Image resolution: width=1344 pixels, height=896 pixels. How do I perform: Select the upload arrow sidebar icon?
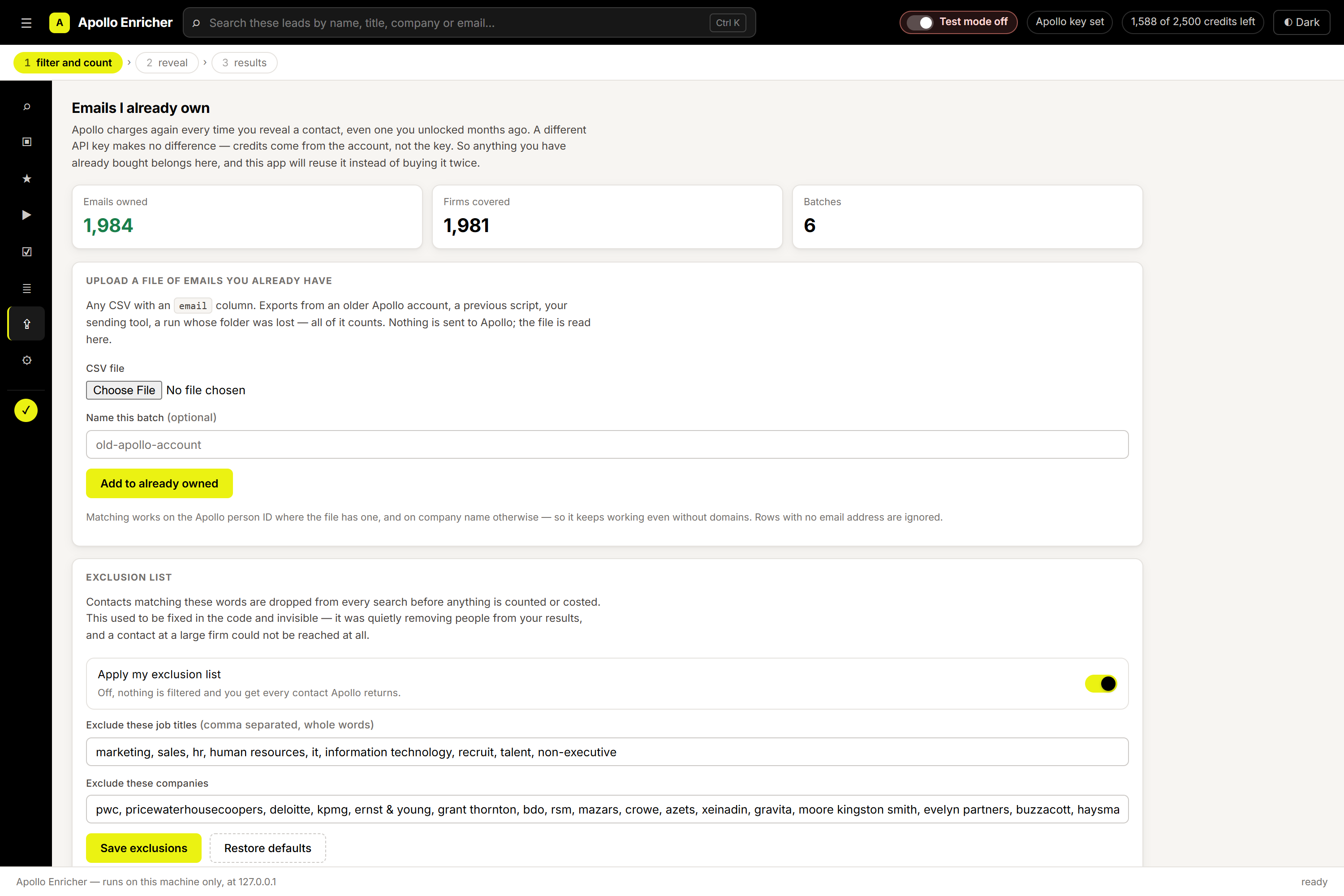tap(26, 324)
